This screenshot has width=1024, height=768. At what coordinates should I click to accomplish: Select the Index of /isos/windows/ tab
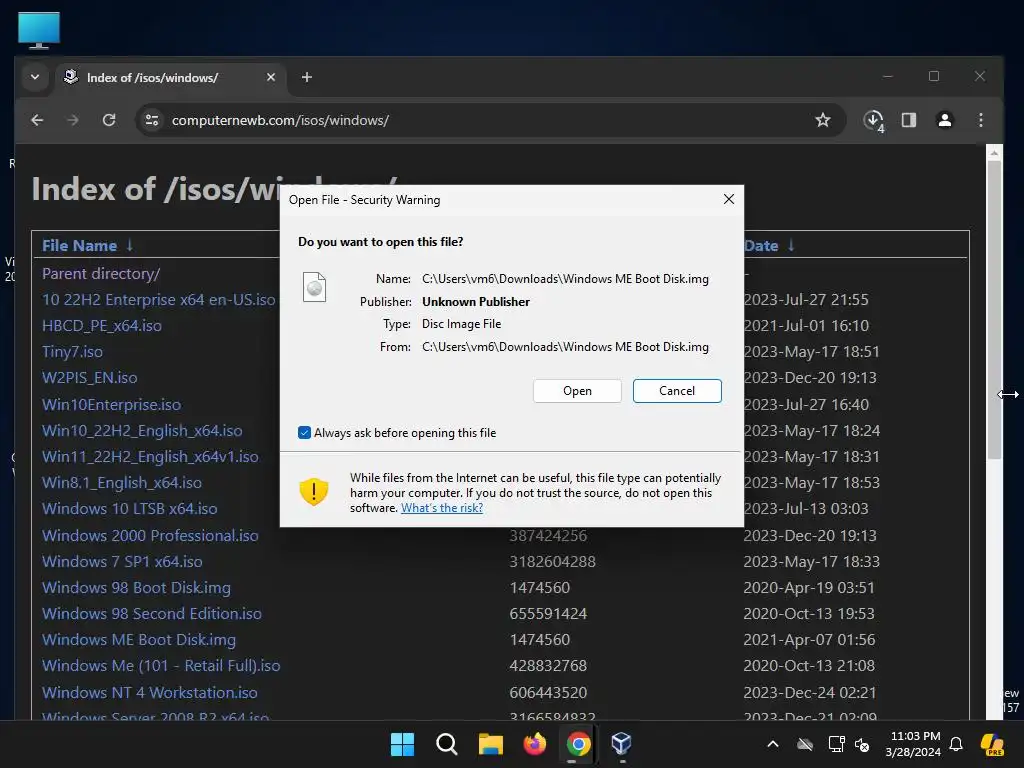coord(171,77)
